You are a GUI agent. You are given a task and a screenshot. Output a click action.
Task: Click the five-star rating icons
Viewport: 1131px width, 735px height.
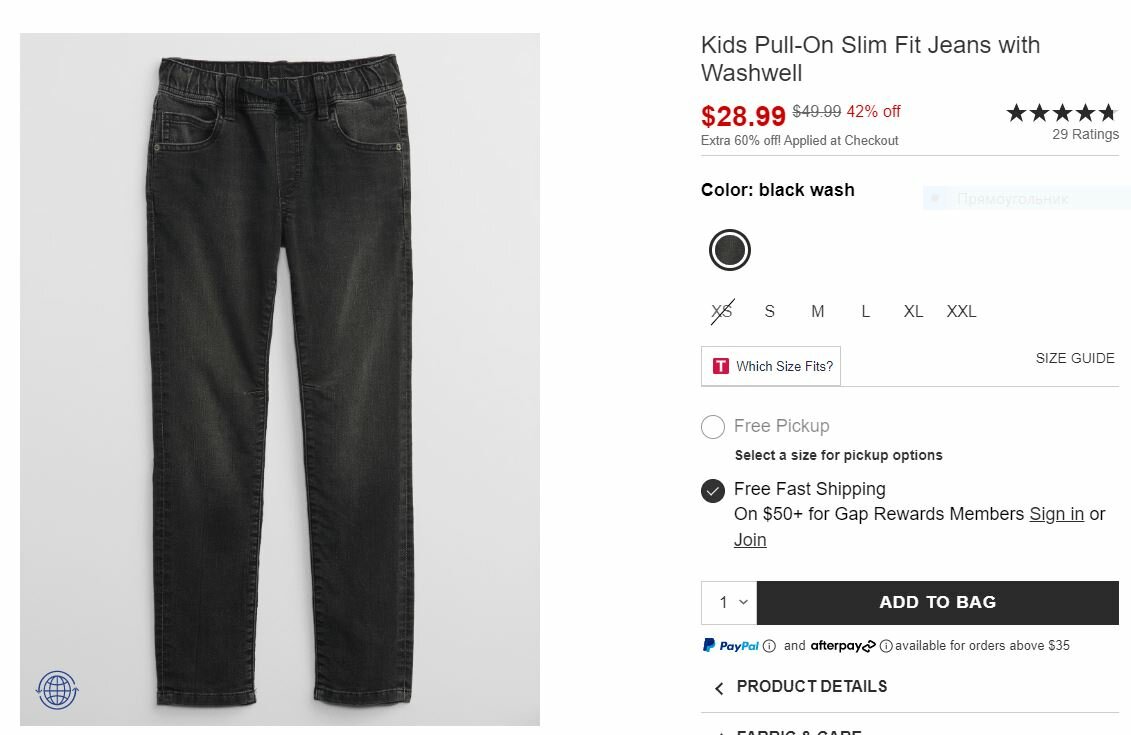point(1061,113)
